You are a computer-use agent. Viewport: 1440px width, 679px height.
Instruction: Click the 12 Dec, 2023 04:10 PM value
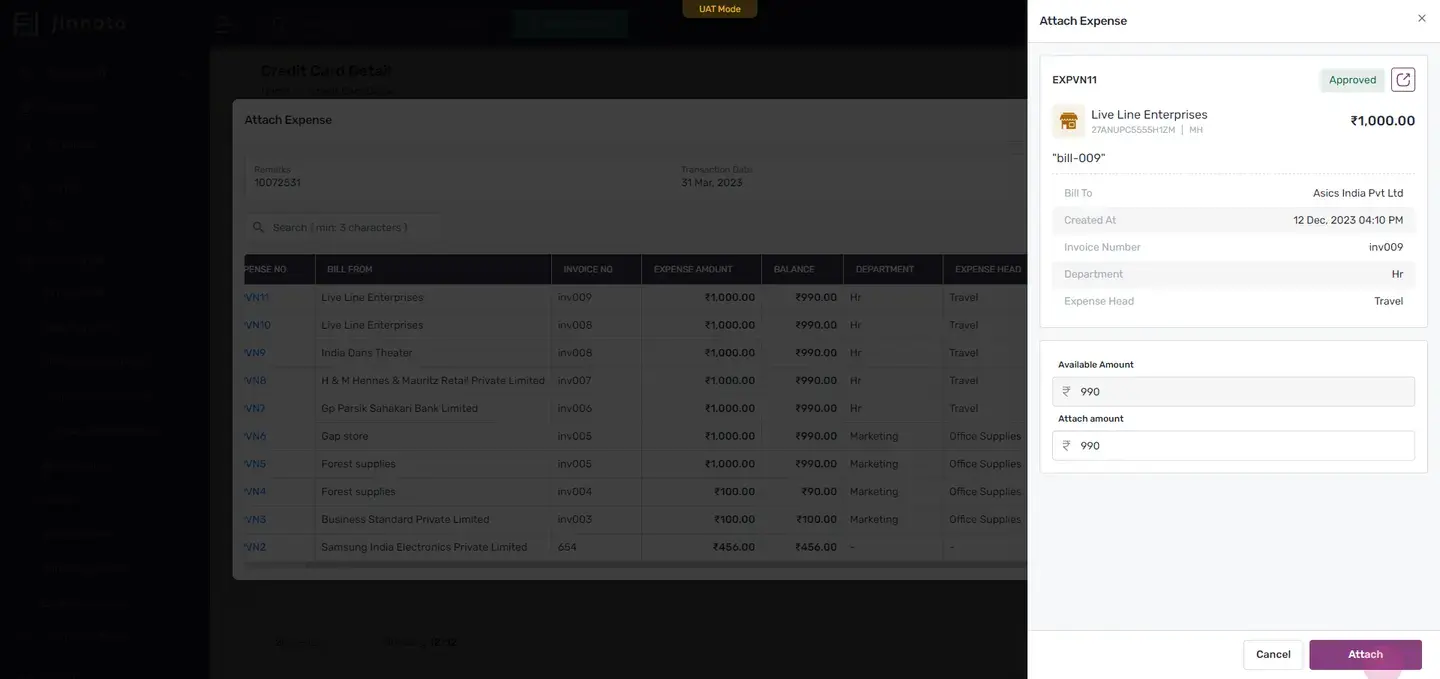pyautogui.click(x=1348, y=221)
